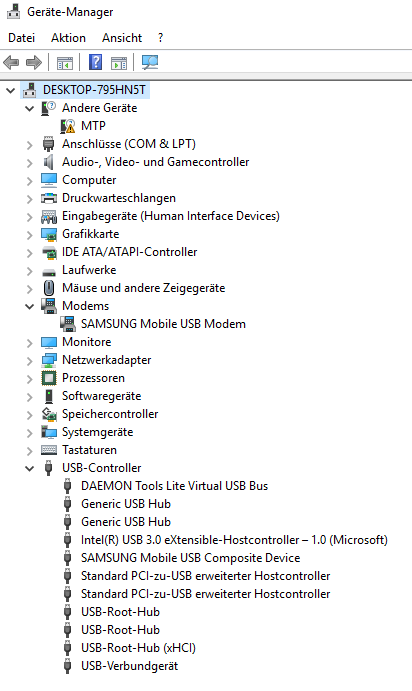Image resolution: width=412 pixels, height=691 pixels.
Task: Select the MTP device with warning icon
Action: [93, 126]
